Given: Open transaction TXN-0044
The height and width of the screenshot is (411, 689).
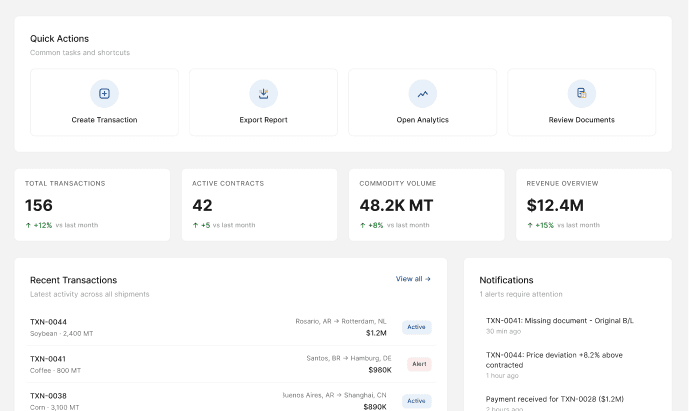Looking at the screenshot, I should point(231,327).
